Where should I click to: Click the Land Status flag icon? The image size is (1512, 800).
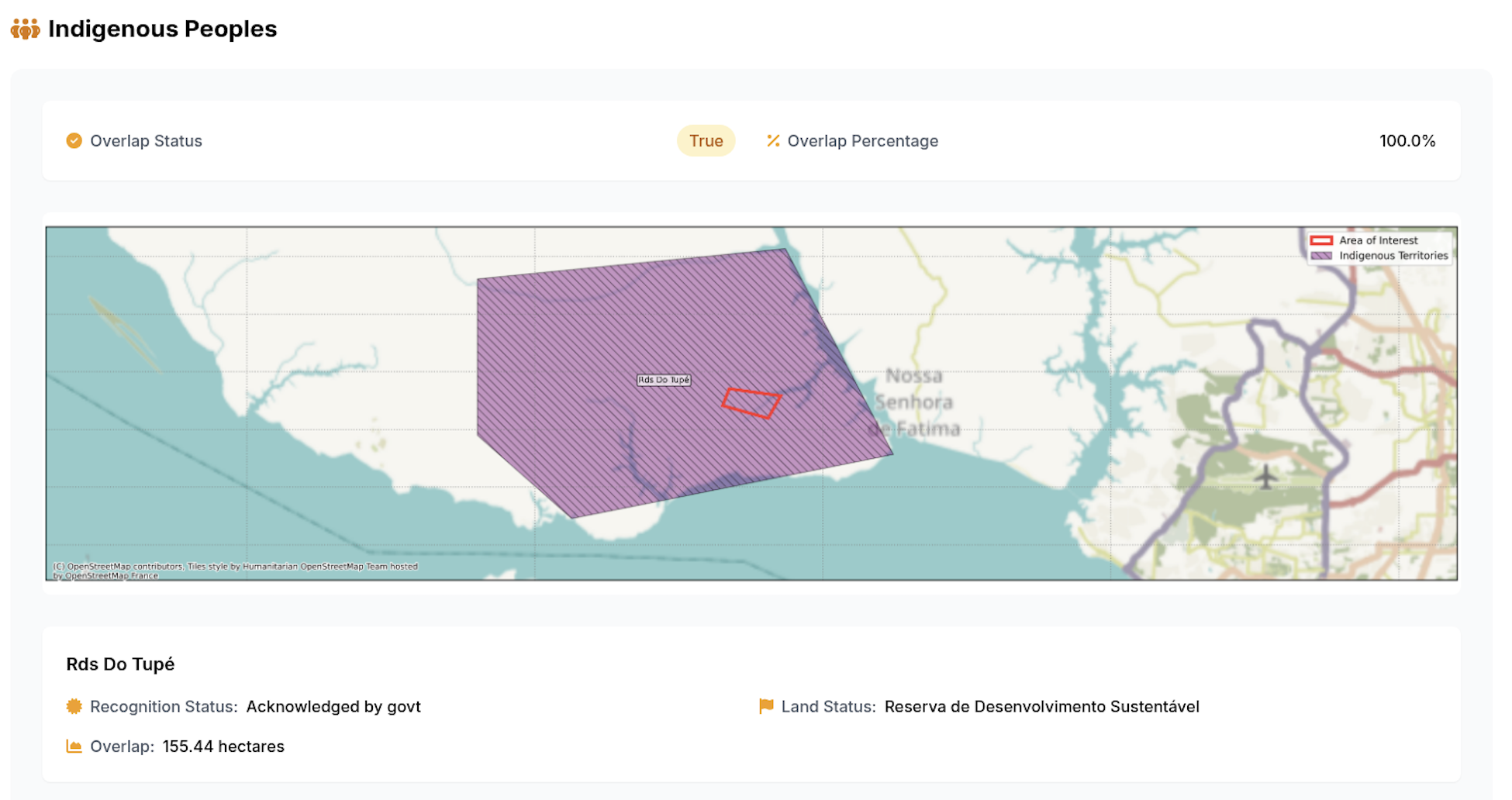click(x=766, y=706)
